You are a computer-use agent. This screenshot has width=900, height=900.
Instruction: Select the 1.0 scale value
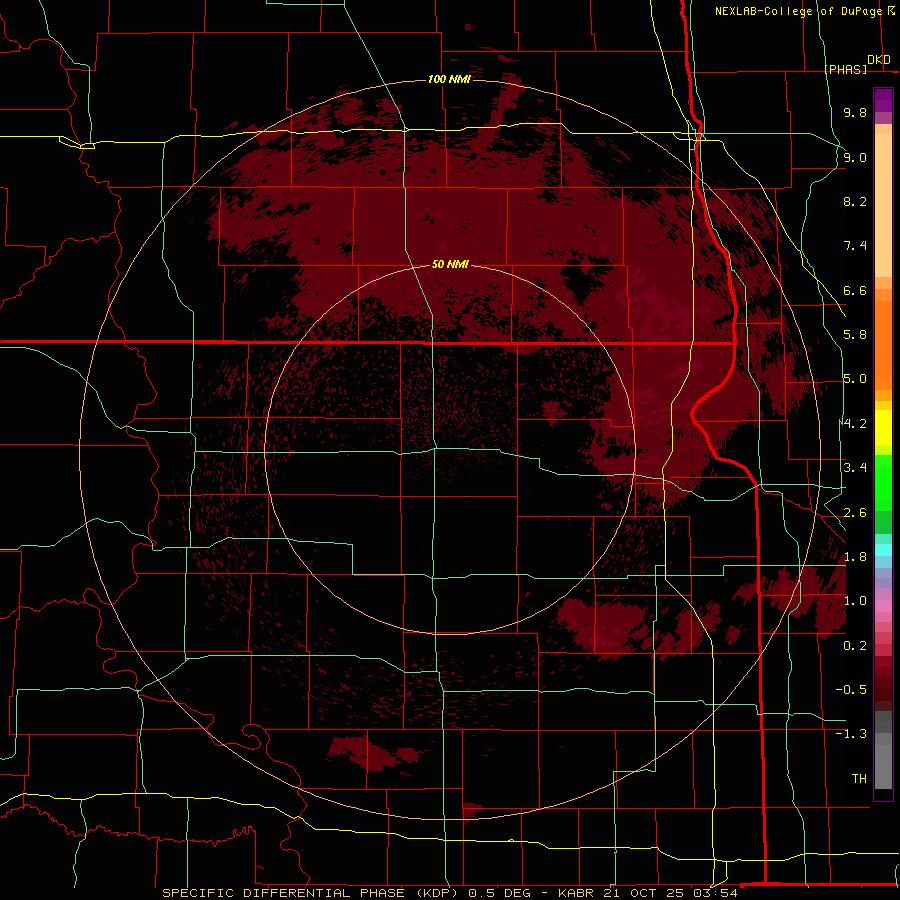(855, 601)
